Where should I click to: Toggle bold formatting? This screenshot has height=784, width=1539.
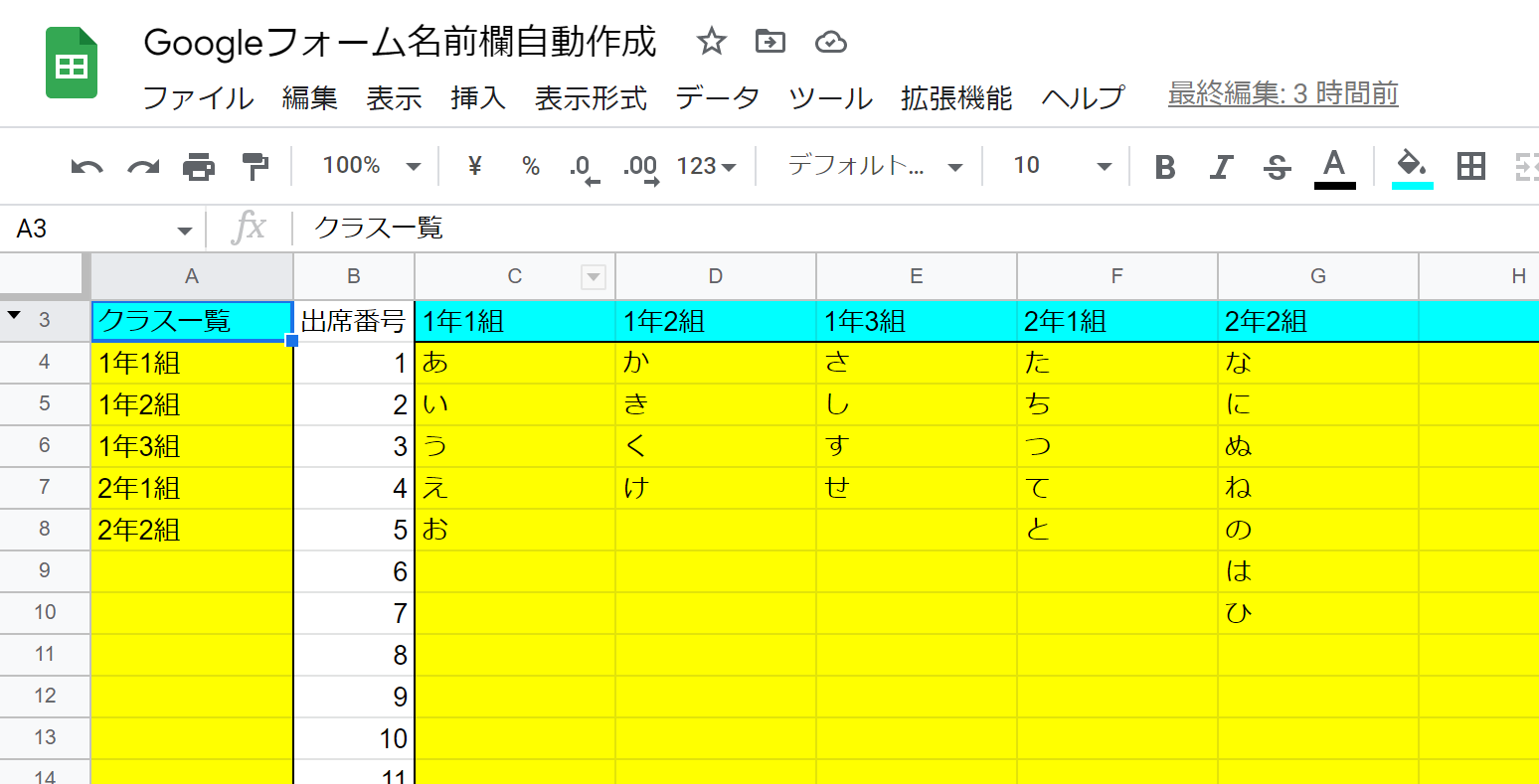(x=1165, y=167)
